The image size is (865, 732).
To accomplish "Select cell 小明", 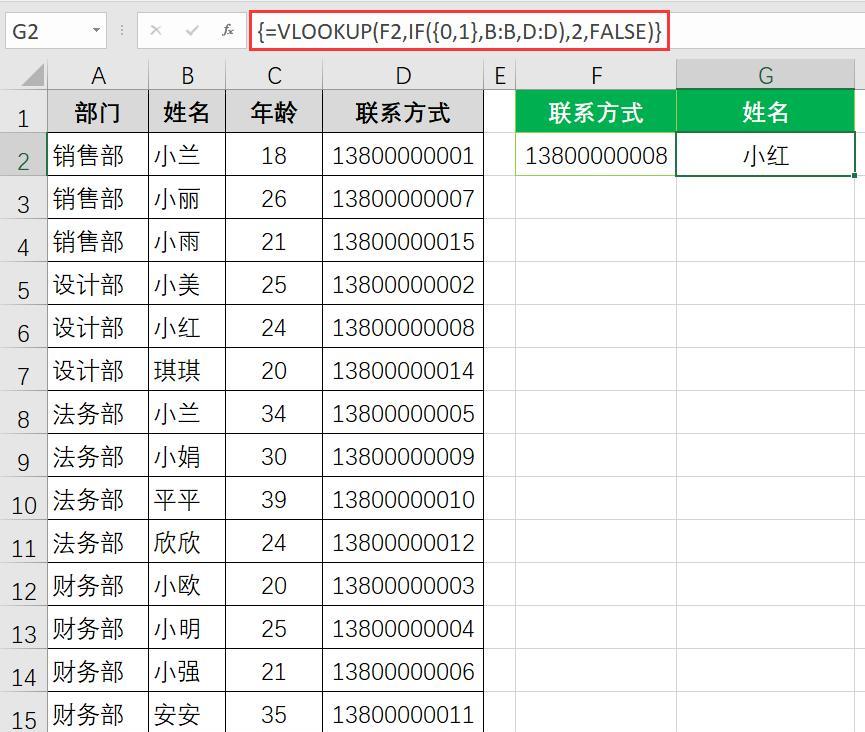I will 187,628.
